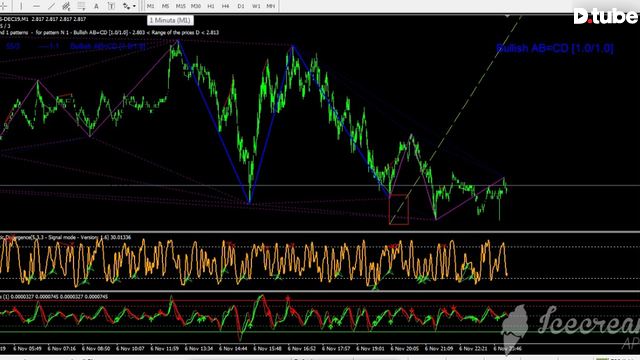Switch chart to W1 weekly timeframe

click(256, 6)
